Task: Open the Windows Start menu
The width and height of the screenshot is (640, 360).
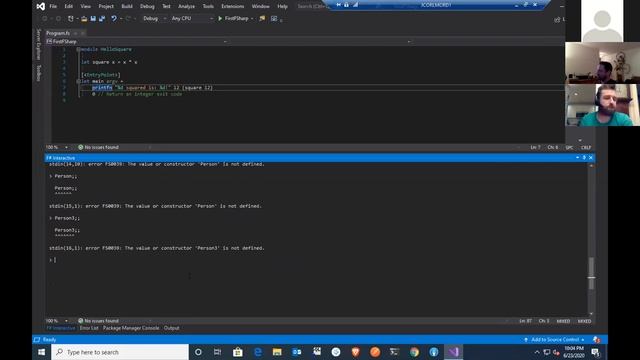Action: coord(42,352)
